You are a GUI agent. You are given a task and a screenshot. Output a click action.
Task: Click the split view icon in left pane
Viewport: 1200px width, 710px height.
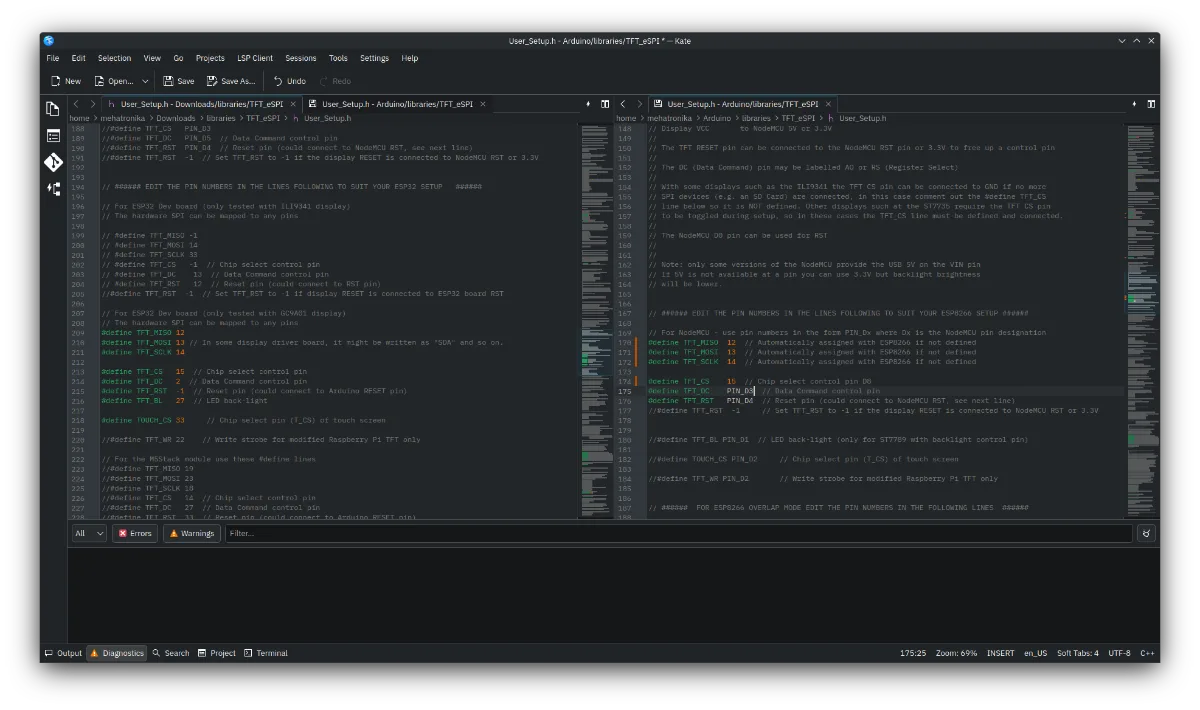605,104
